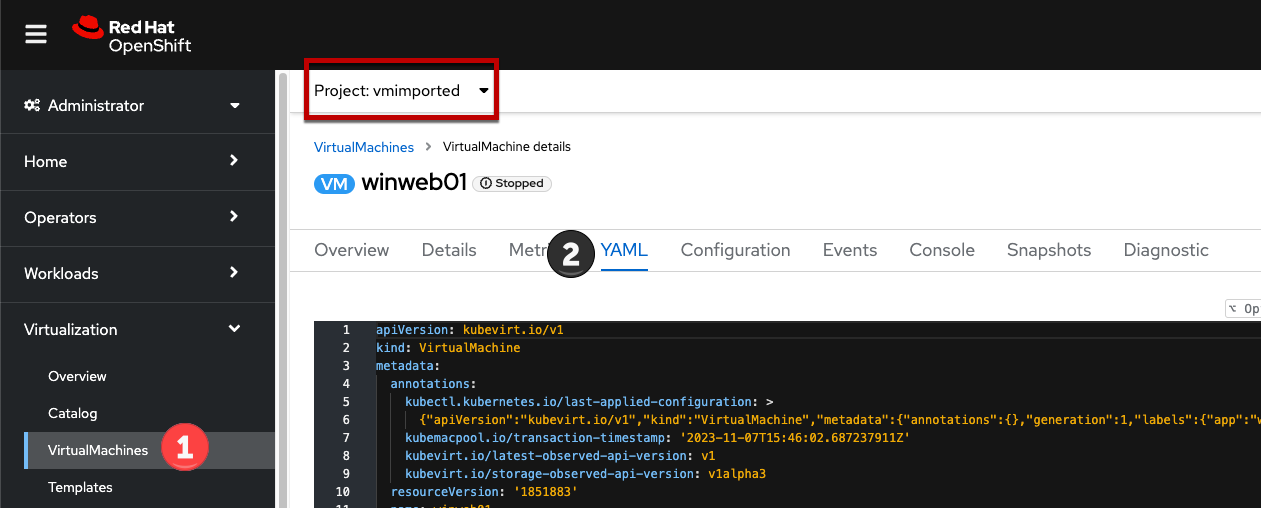Screen dimensions: 1261x508
Task: Switch to the Diagnostic tab
Action: pyautogui.click(x=1166, y=250)
